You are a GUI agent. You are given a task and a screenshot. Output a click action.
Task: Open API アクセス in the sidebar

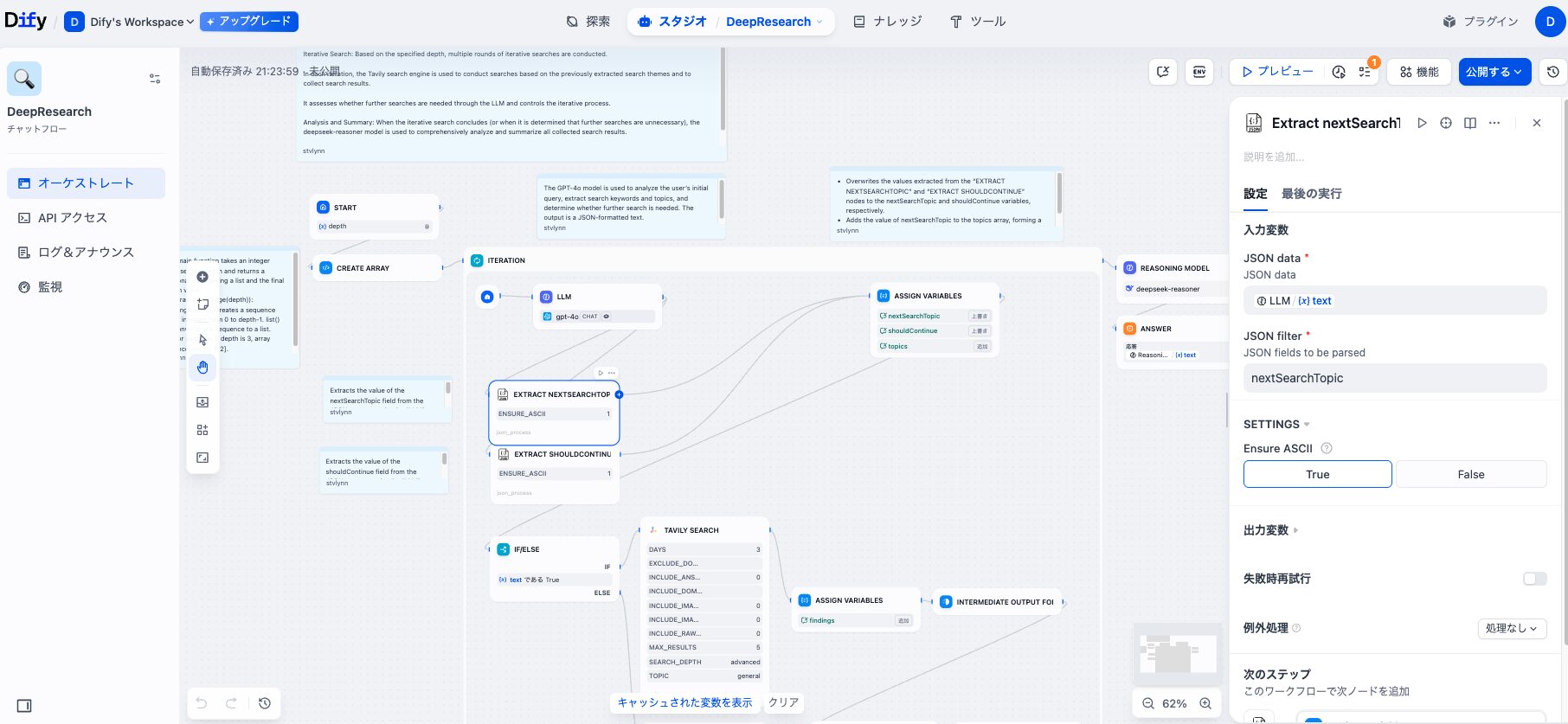(86, 218)
